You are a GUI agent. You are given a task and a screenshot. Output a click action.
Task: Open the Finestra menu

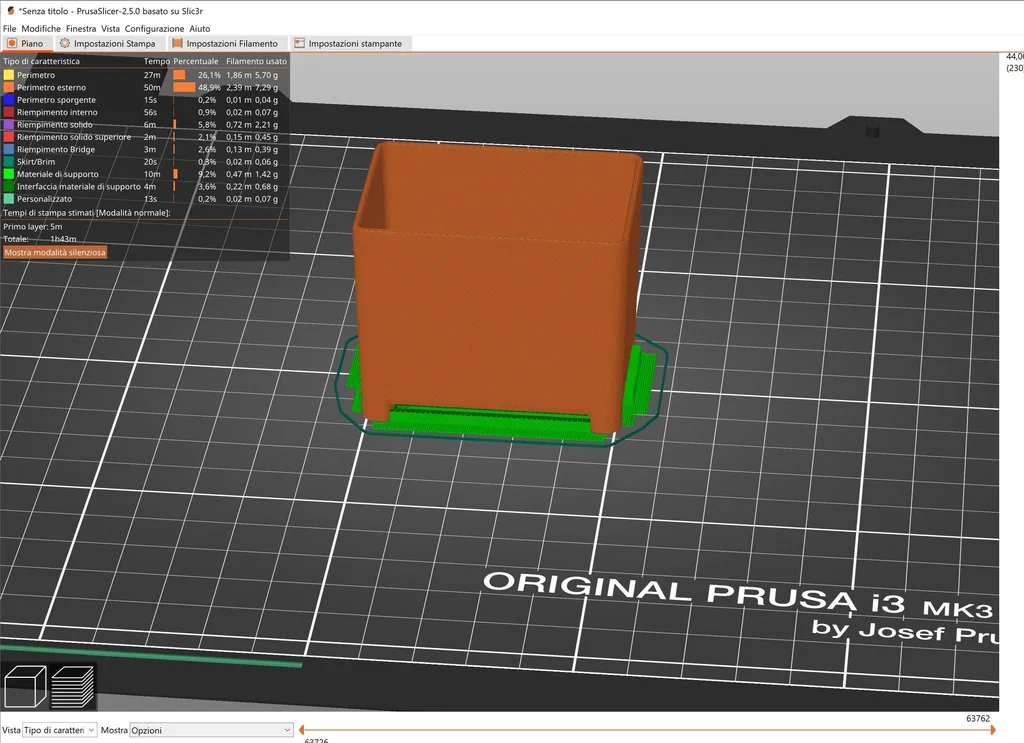click(80, 29)
